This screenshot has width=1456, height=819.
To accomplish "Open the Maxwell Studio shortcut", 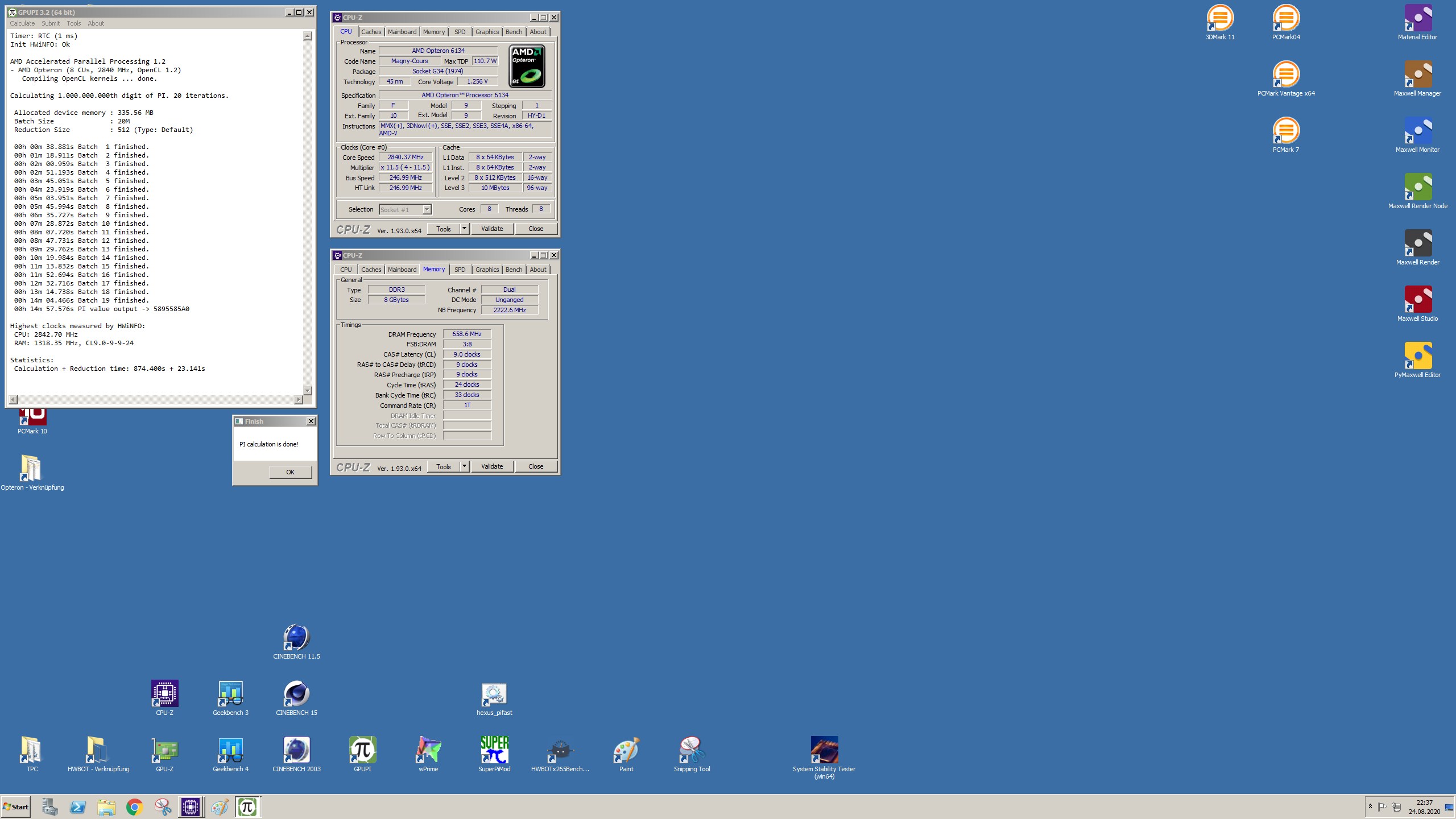I will pyautogui.click(x=1417, y=304).
